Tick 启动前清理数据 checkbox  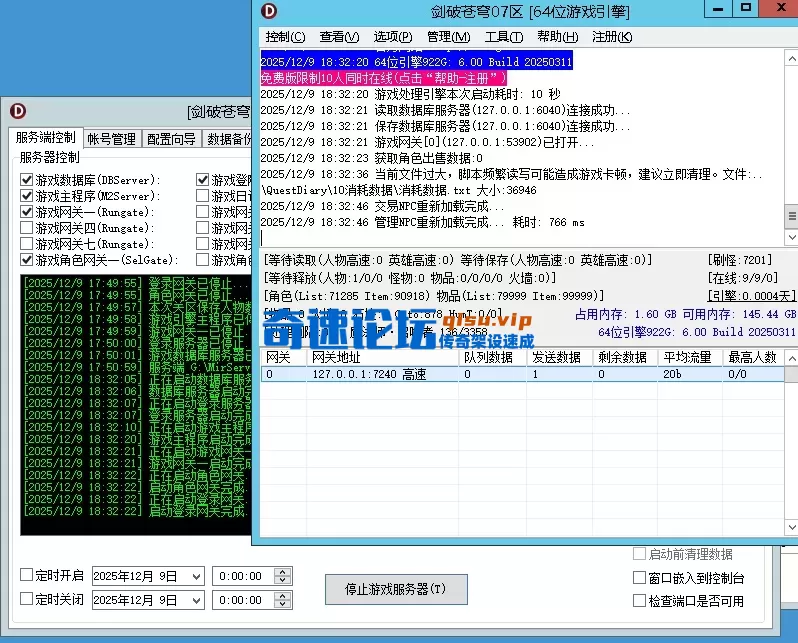(639, 553)
